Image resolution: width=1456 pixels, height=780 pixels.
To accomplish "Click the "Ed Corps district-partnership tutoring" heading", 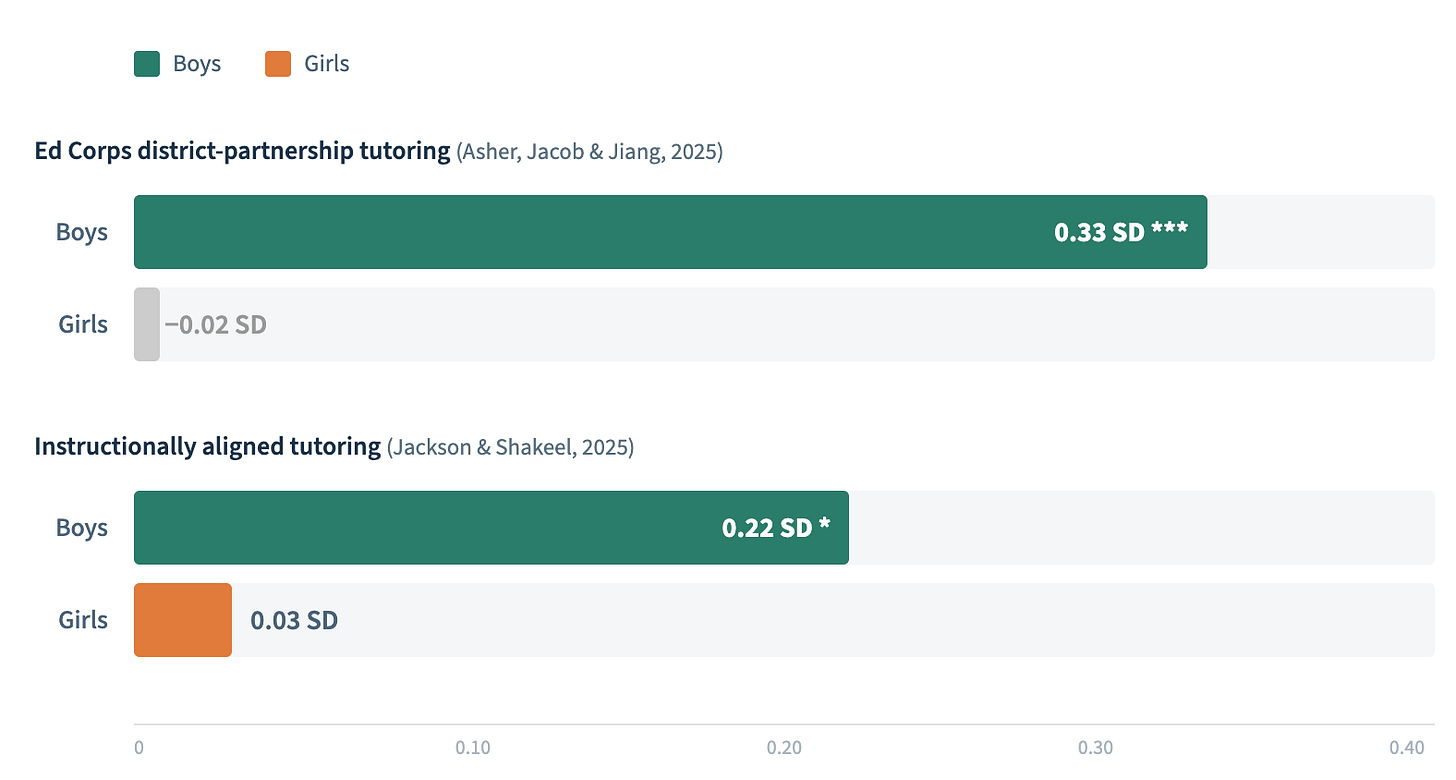I will coord(242,151).
